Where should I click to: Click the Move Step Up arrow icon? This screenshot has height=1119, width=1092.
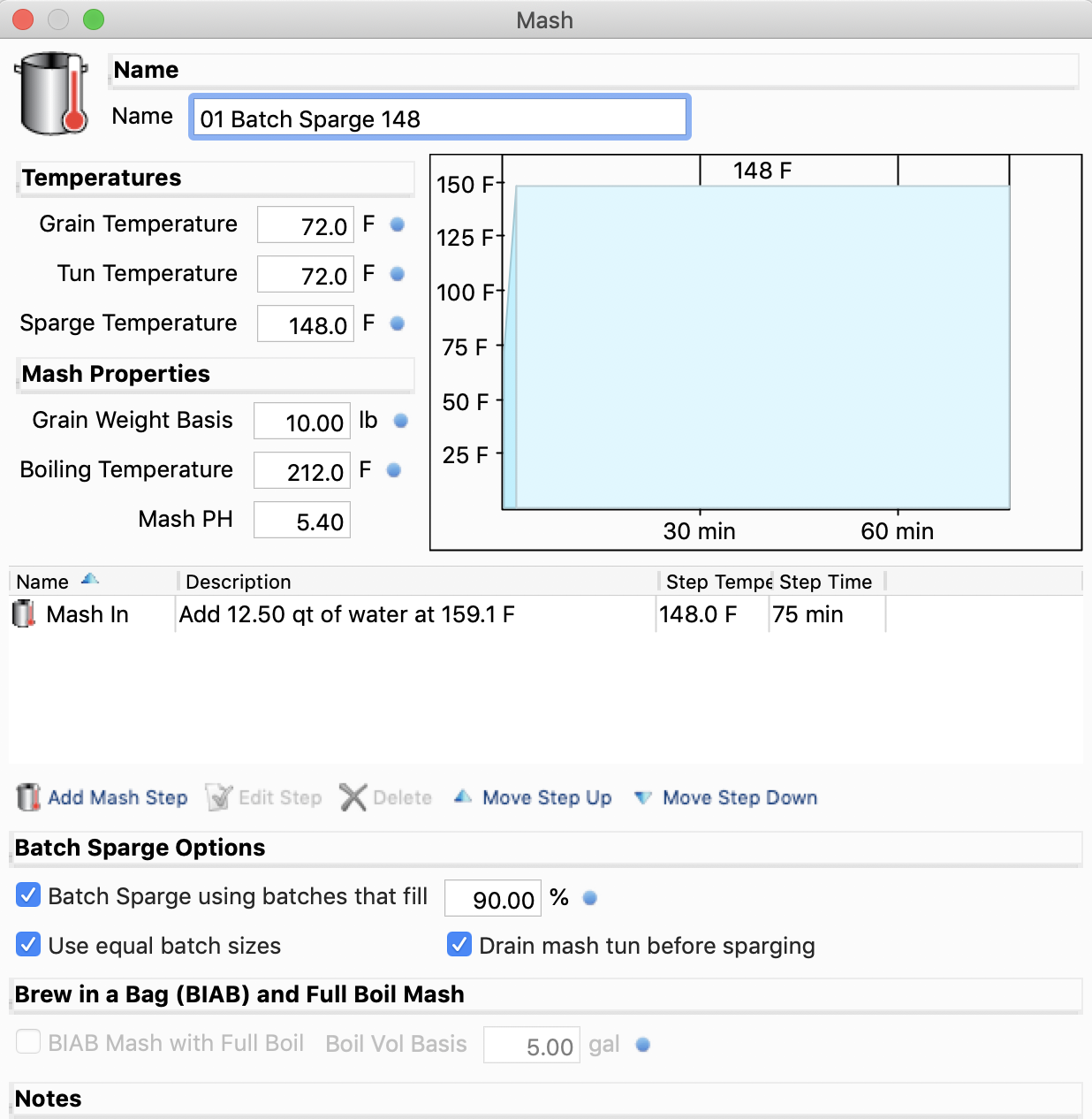point(463,797)
